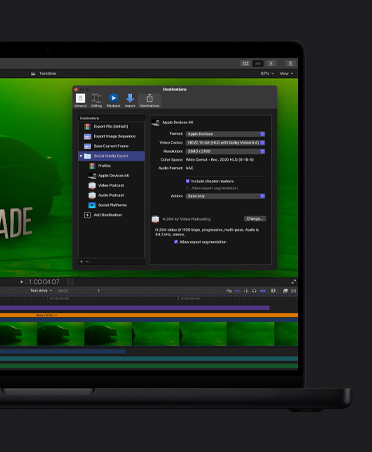Screen dimensions: 372x452
Task: Select the blue audio clip under the filmstrip
Action: (62, 351)
